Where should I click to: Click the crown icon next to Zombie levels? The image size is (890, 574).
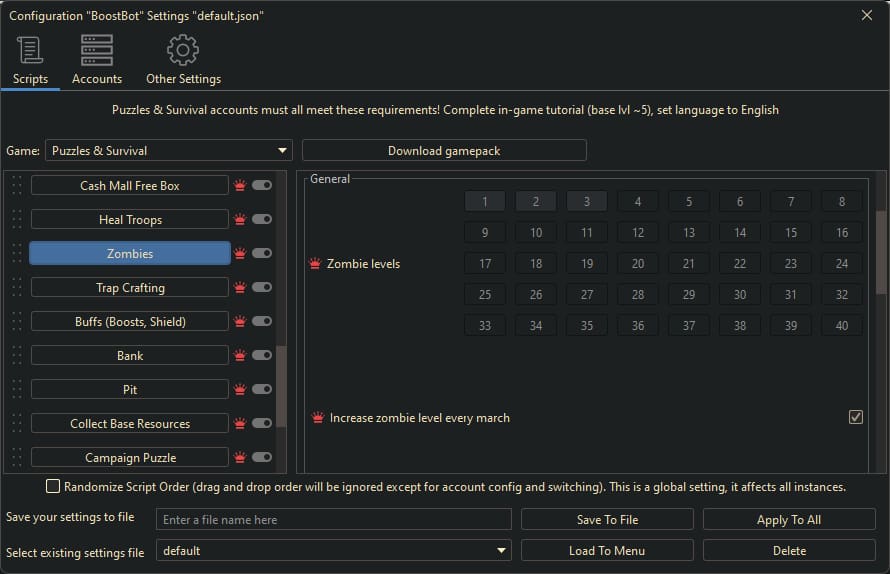coord(315,263)
